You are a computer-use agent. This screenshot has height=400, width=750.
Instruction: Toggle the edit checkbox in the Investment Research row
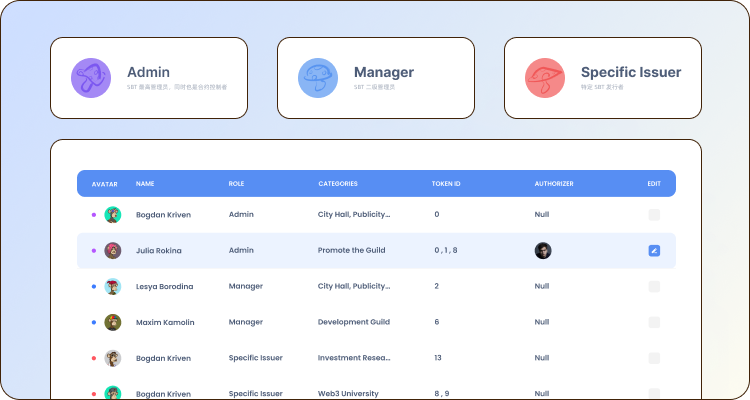[654, 358]
